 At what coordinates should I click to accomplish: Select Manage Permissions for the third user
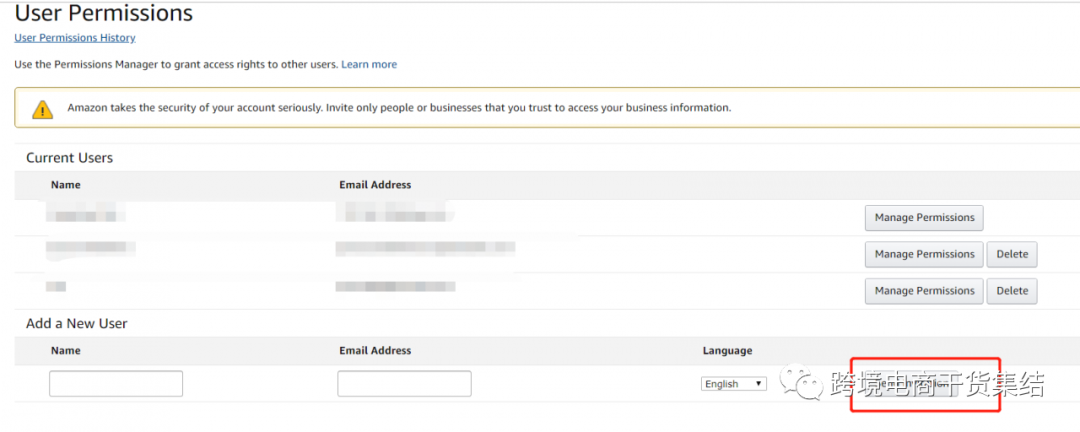click(924, 291)
